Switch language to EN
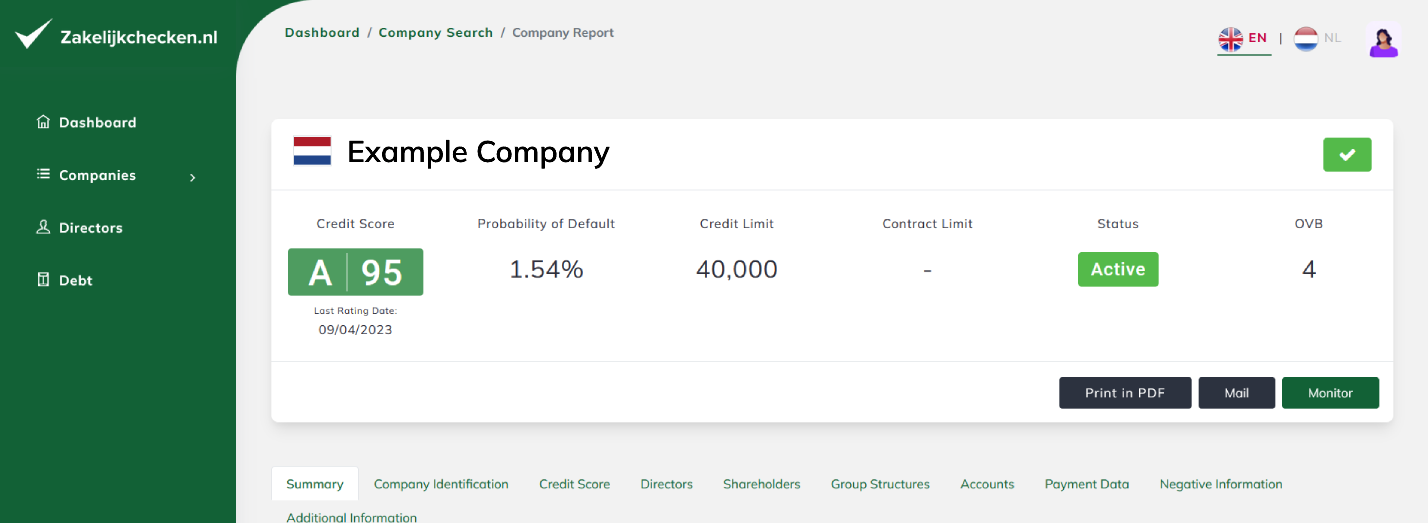The width and height of the screenshot is (1428, 523). pos(1258,38)
